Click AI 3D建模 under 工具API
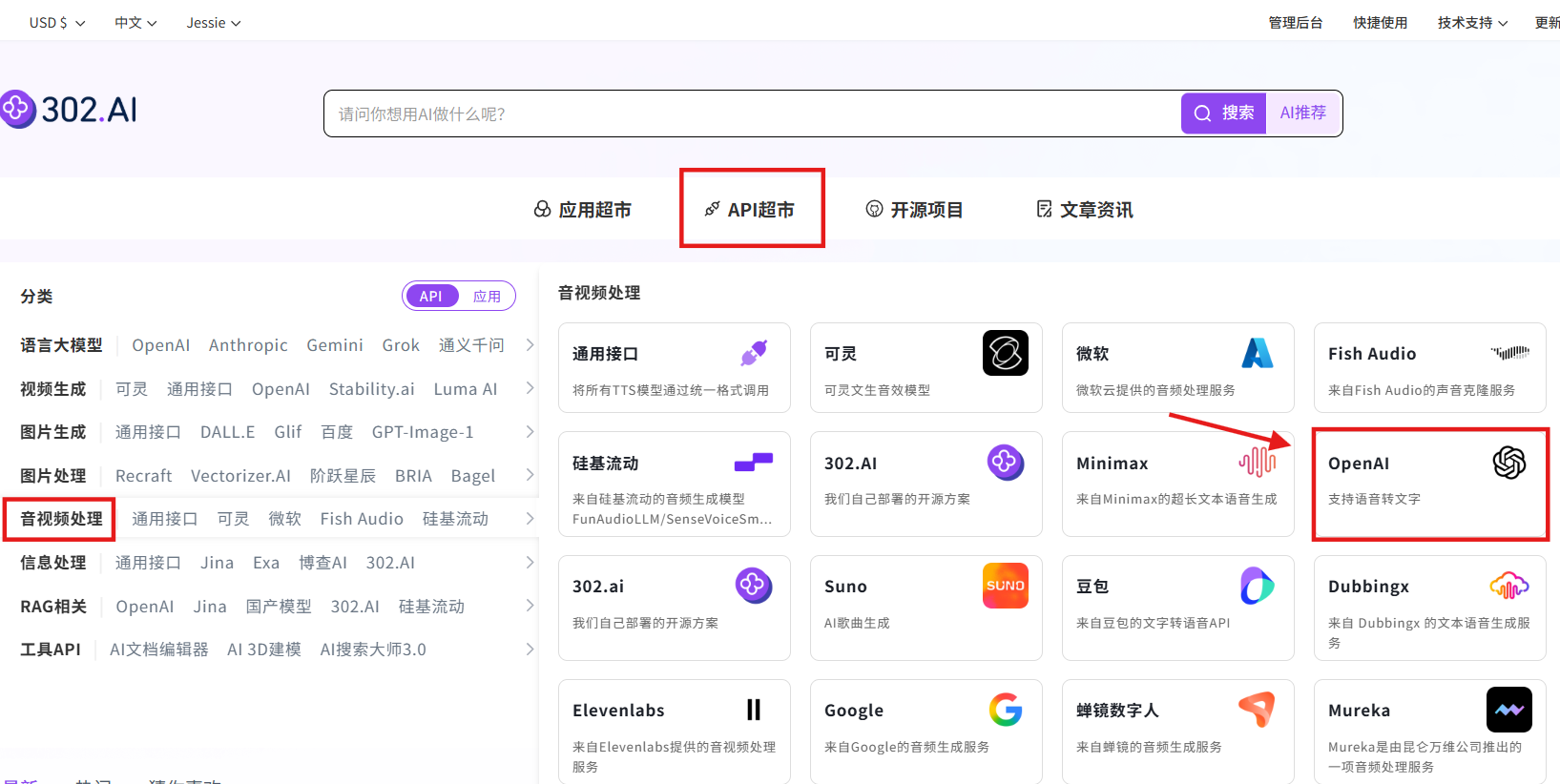 tap(264, 650)
